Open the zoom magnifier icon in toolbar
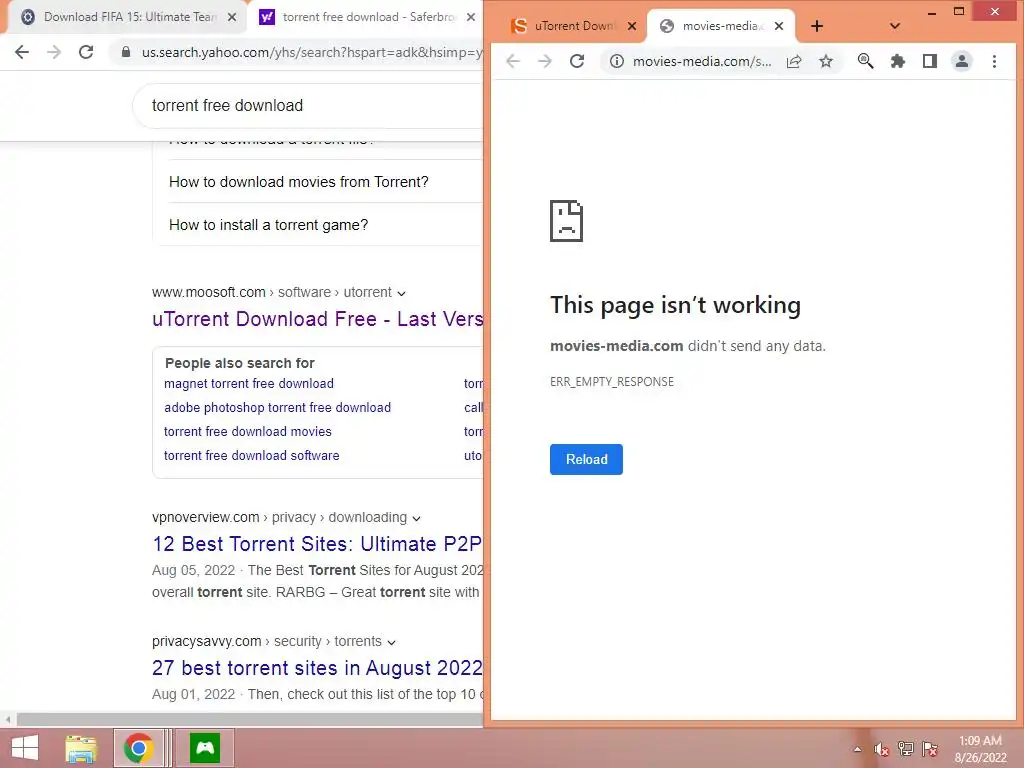The height and width of the screenshot is (768, 1024). (865, 61)
